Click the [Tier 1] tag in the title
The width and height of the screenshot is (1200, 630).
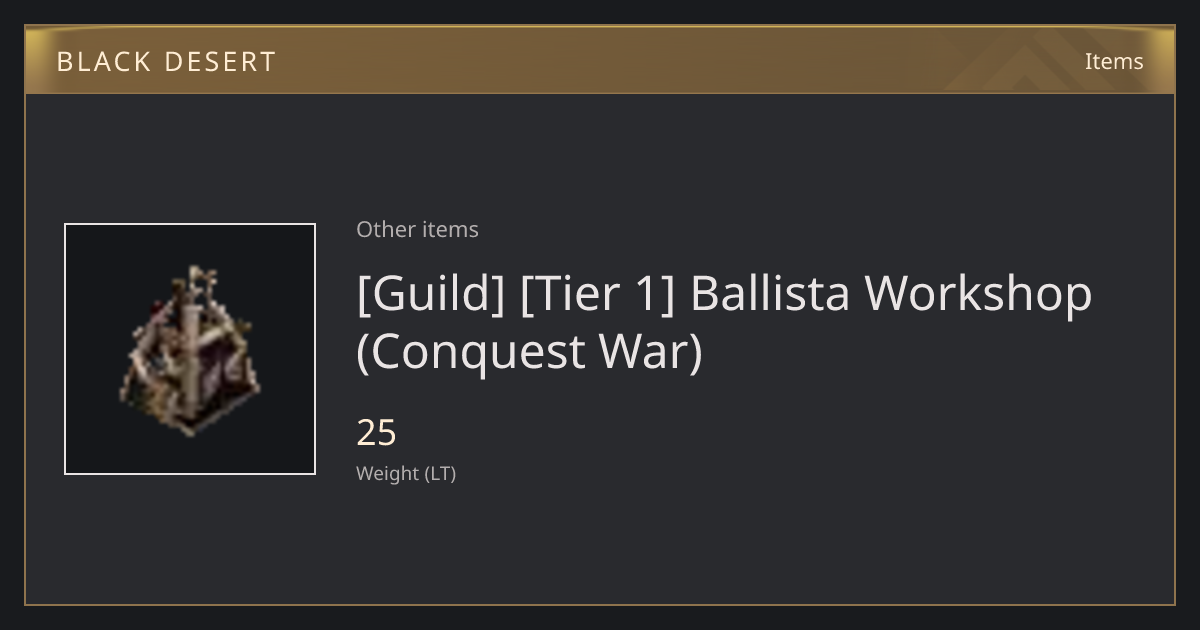coord(596,293)
